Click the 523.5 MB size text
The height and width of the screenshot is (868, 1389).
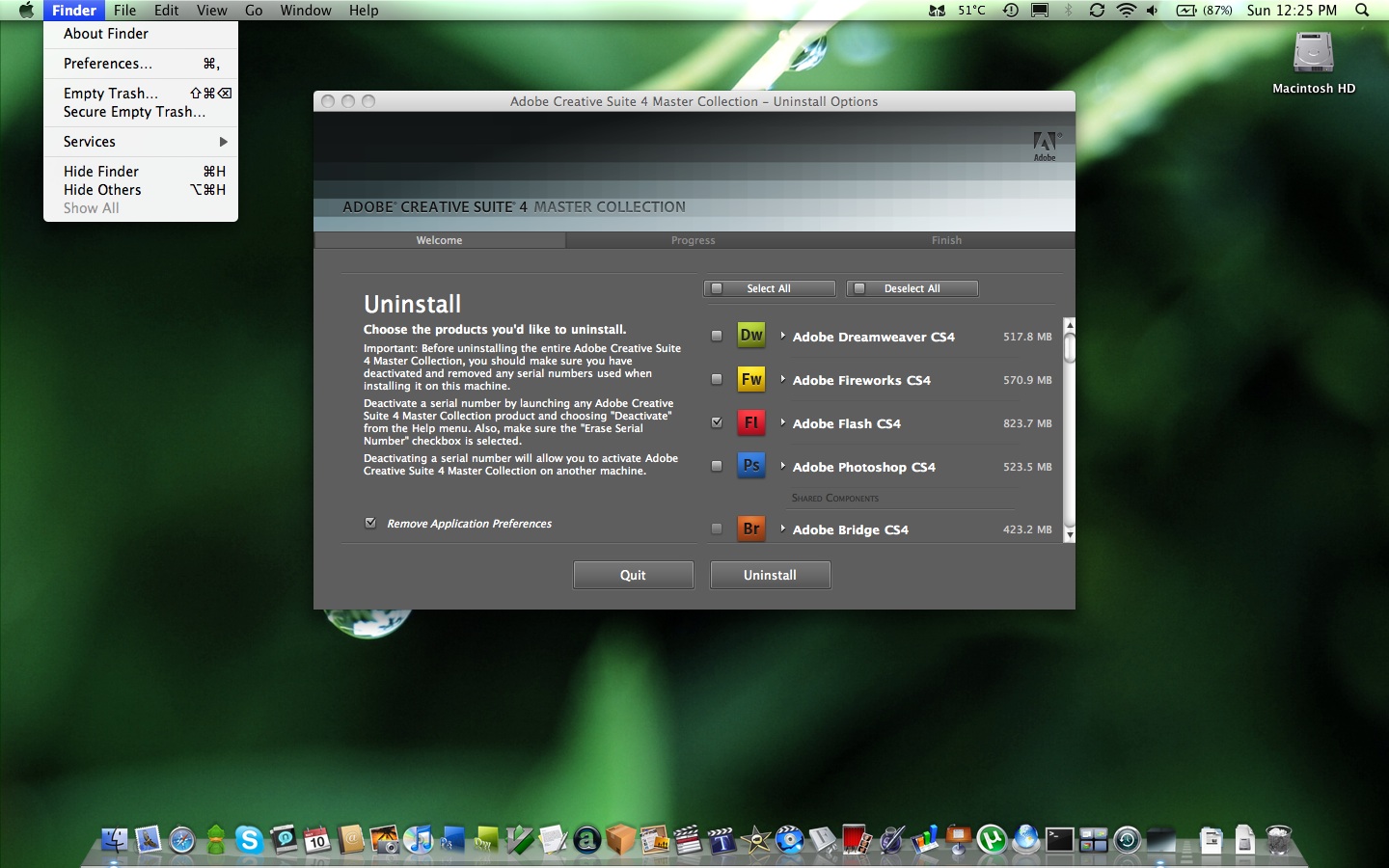[x=1027, y=467]
